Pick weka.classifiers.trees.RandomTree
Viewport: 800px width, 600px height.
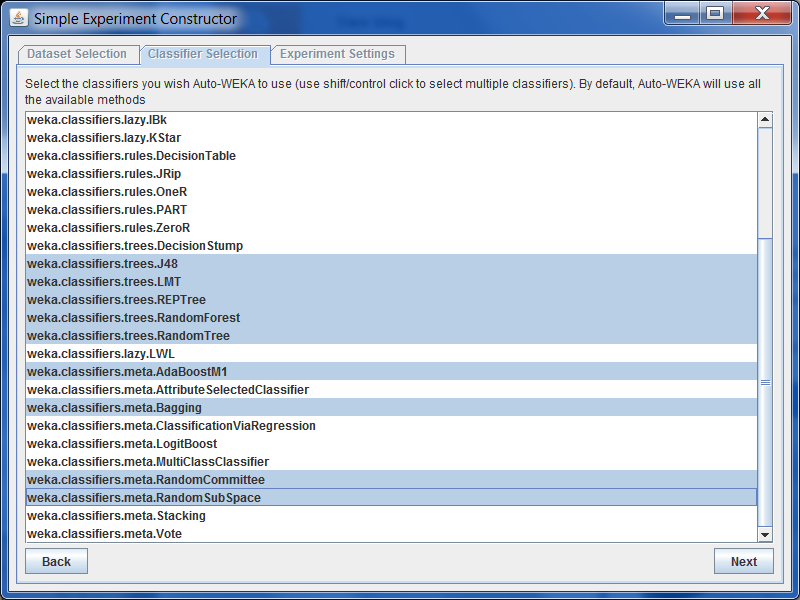click(391, 336)
